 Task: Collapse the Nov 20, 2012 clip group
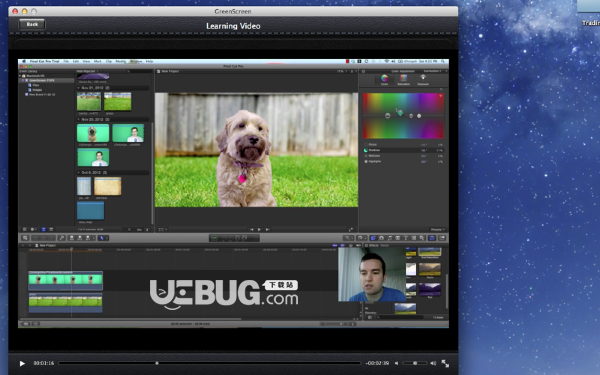click(x=79, y=119)
